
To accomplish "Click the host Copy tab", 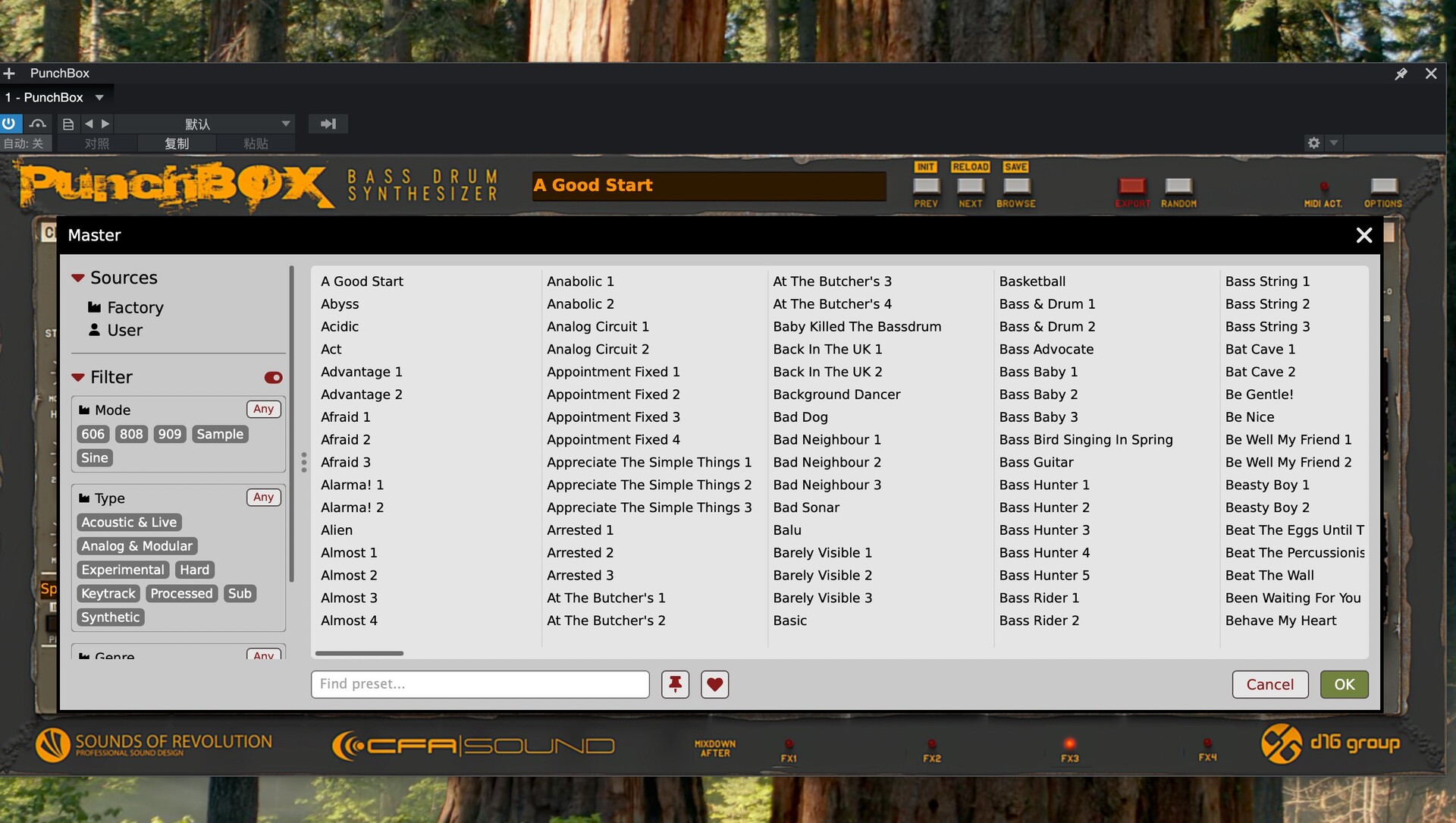I will [177, 143].
